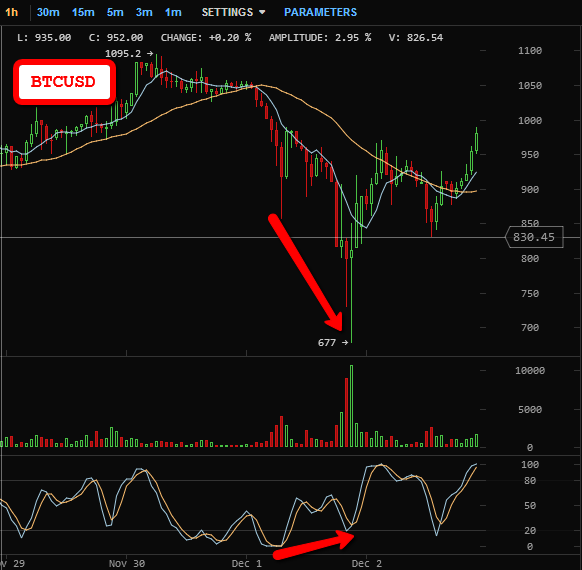Click the 20 oscillator level label
582x570 pixels.
[x=530, y=530]
